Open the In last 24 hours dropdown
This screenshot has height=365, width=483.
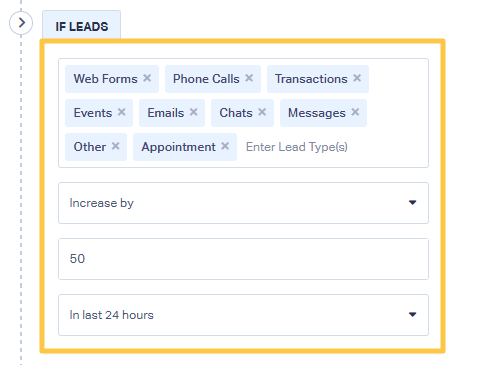coord(243,315)
